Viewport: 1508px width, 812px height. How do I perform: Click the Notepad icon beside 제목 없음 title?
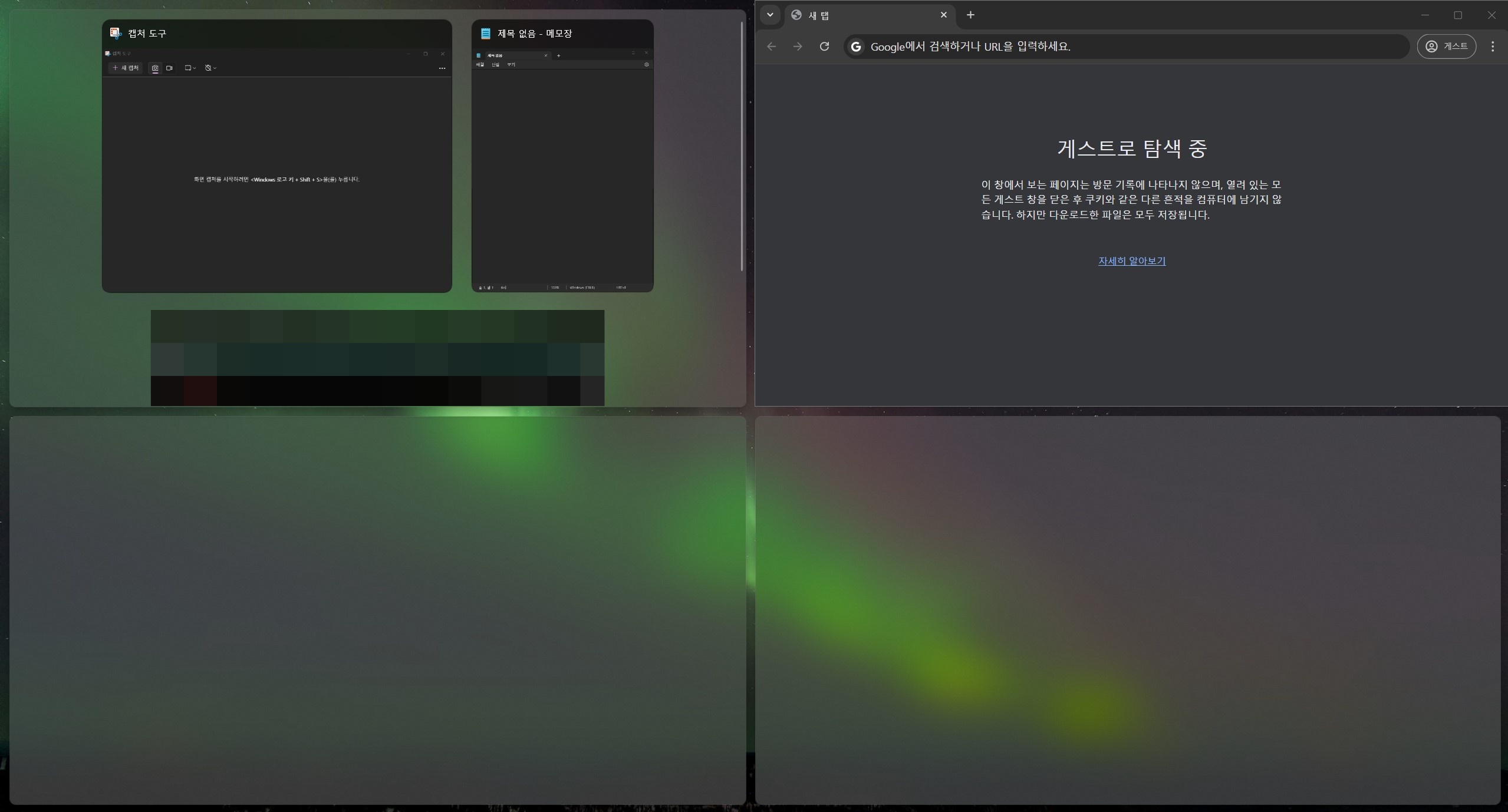(x=485, y=34)
